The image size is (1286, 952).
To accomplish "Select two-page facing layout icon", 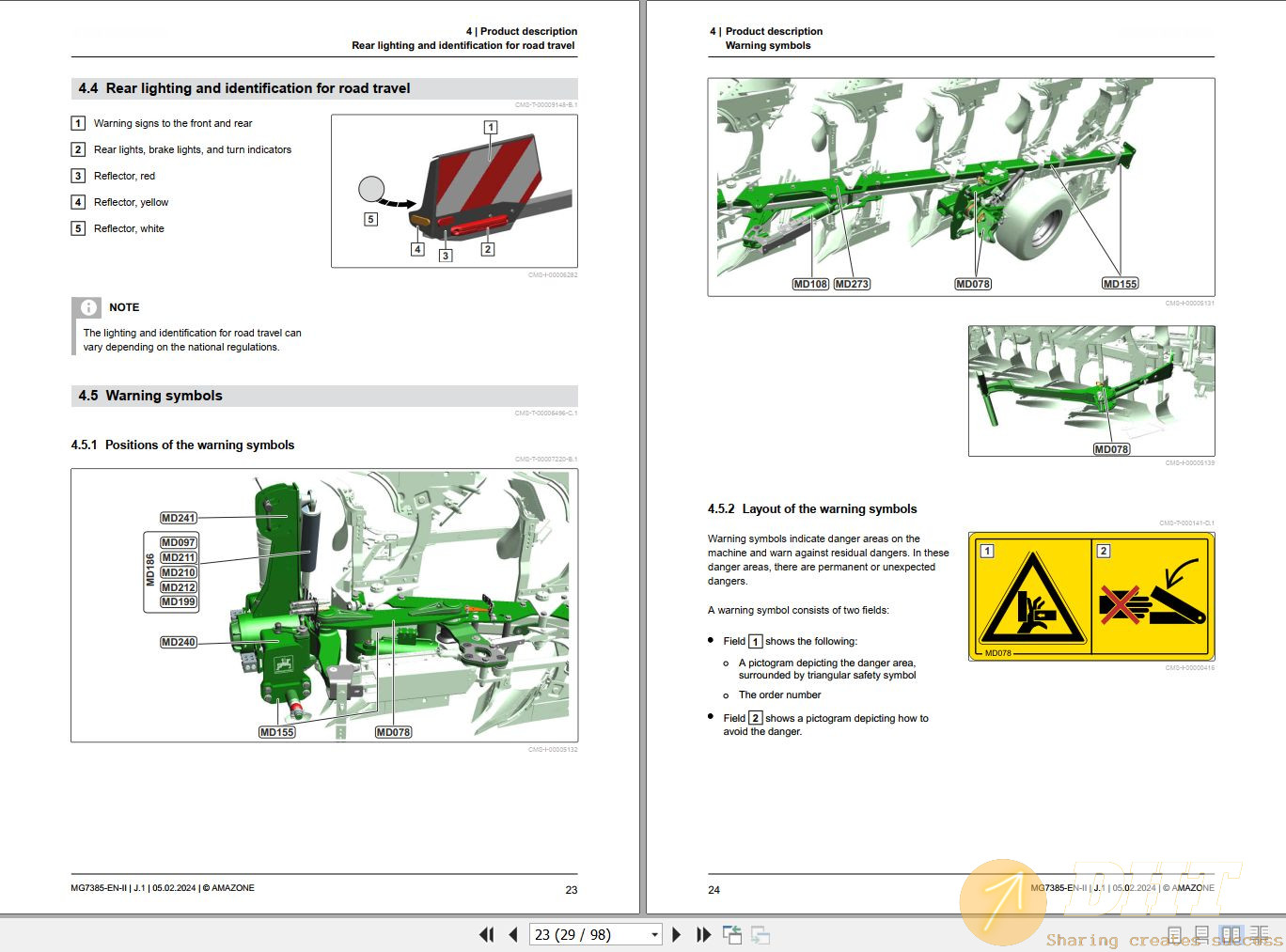I will pyautogui.click(x=1231, y=934).
